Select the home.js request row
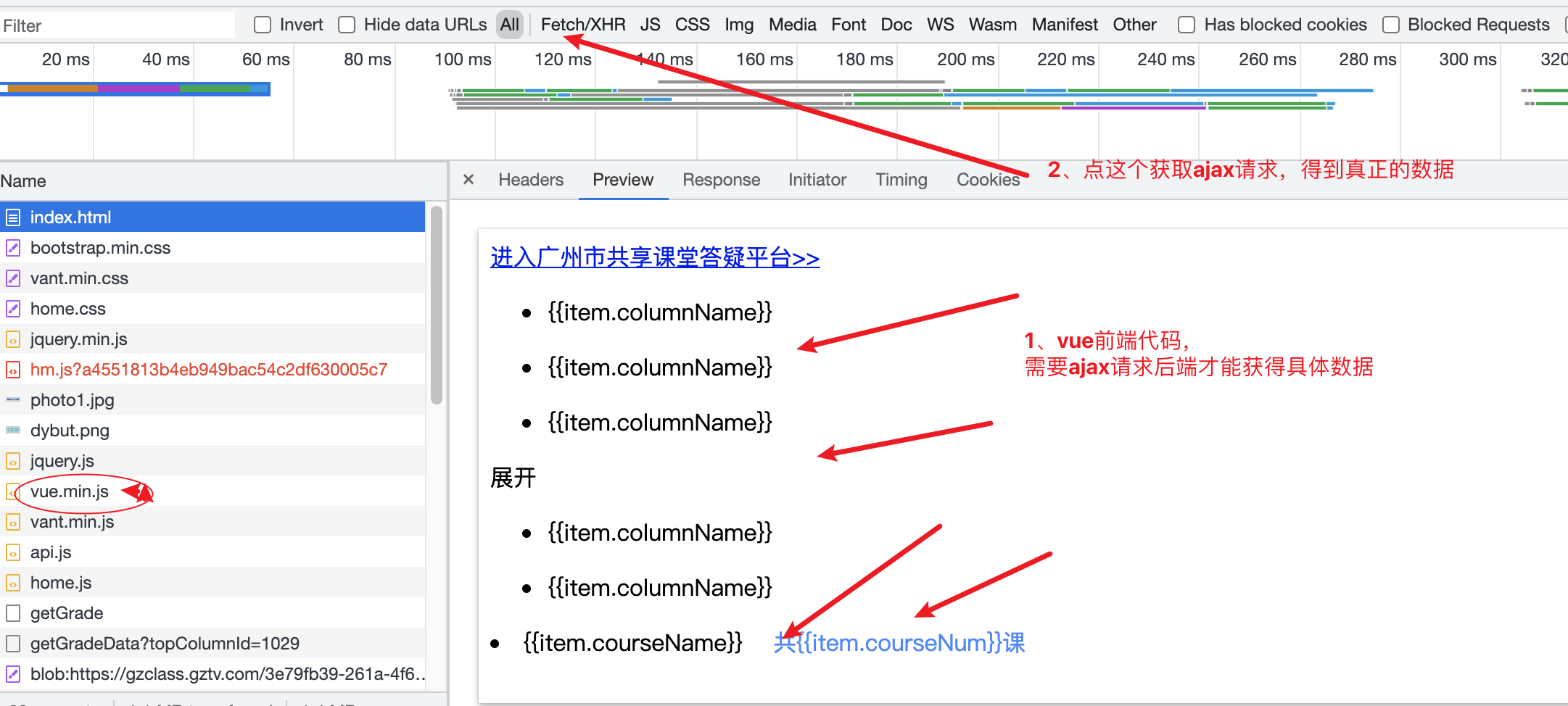This screenshot has width=1568, height=706. pyautogui.click(x=212, y=583)
